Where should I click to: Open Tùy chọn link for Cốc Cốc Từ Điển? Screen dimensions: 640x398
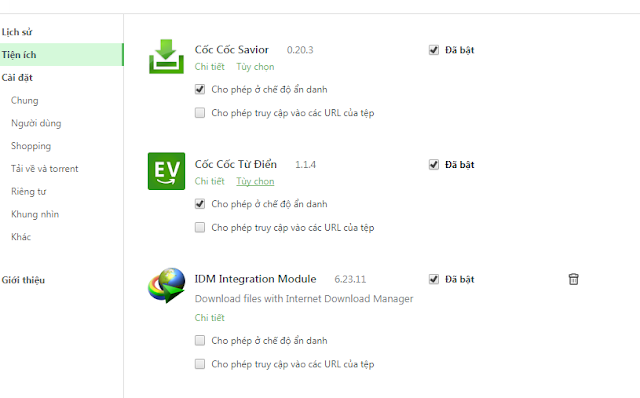click(255, 181)
